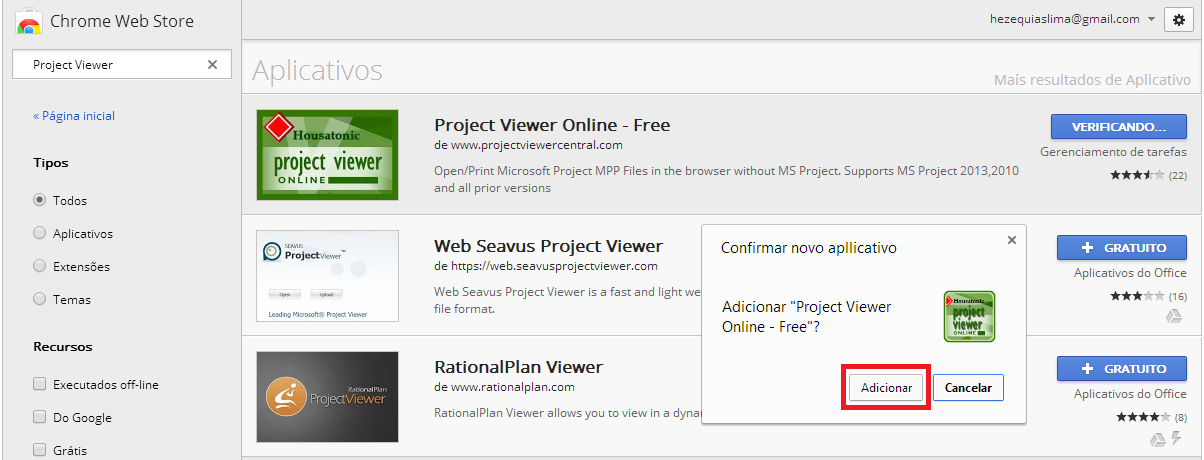Open the settings gear menu

point(1179,19)
